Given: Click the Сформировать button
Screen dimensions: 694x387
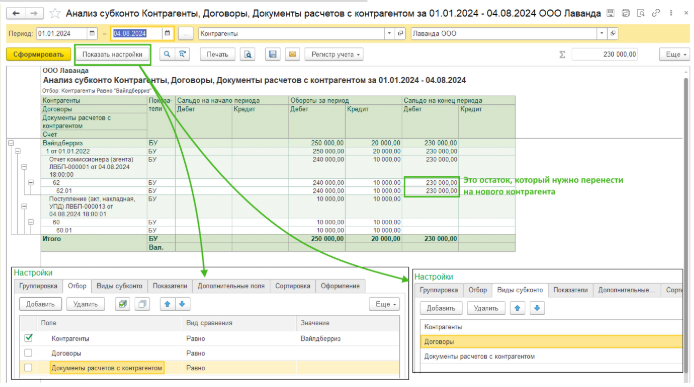Looking at the screenshot, I should pos(39,54).
